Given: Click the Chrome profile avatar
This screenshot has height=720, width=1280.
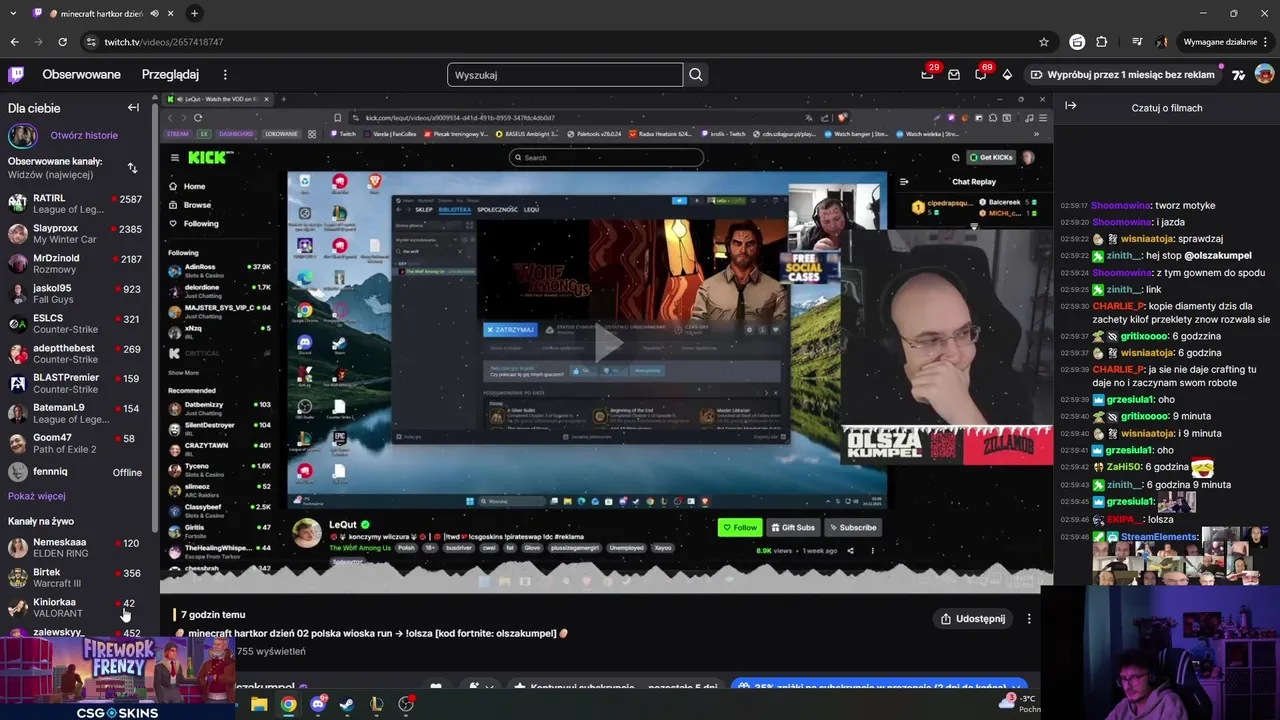Looking at the screenshot, I should click(1162, 42).
